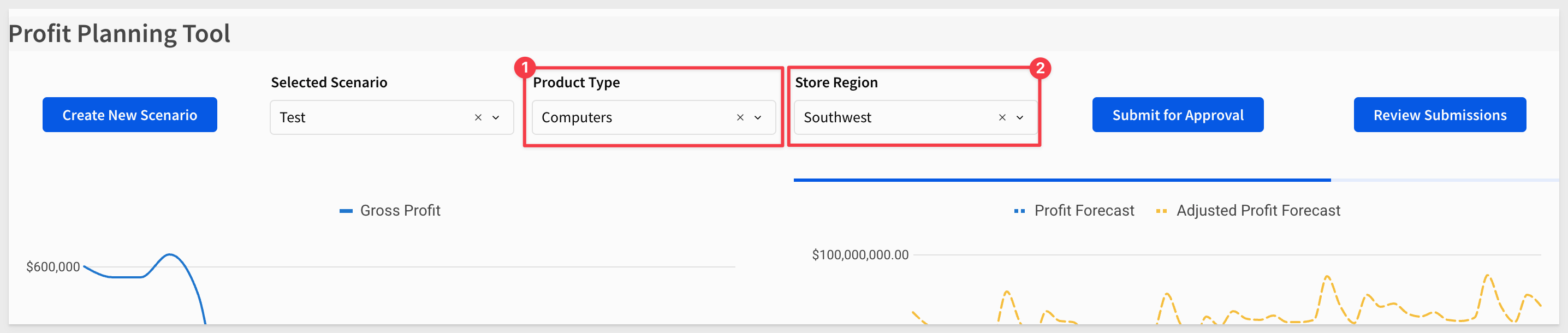Toggle the Profit Forecast legend entry

click(x=1074, y=211)
